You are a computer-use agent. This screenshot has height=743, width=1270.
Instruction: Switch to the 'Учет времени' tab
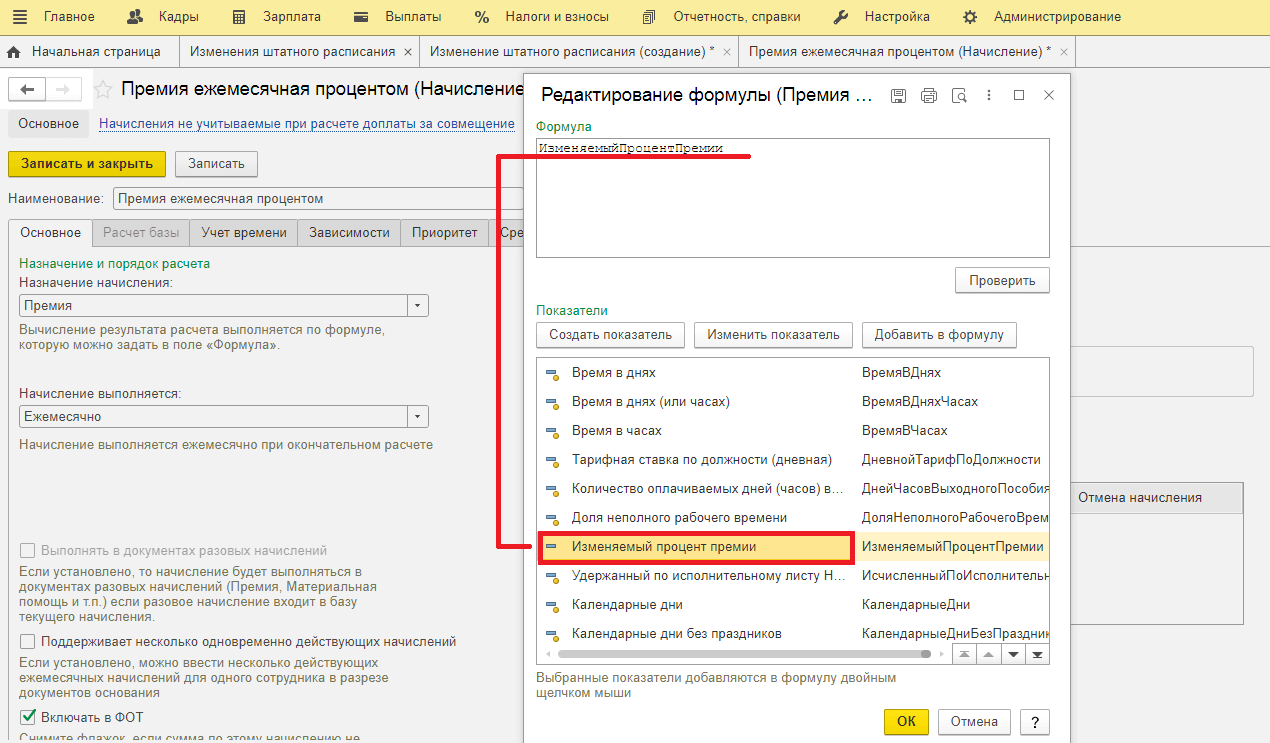243,233
